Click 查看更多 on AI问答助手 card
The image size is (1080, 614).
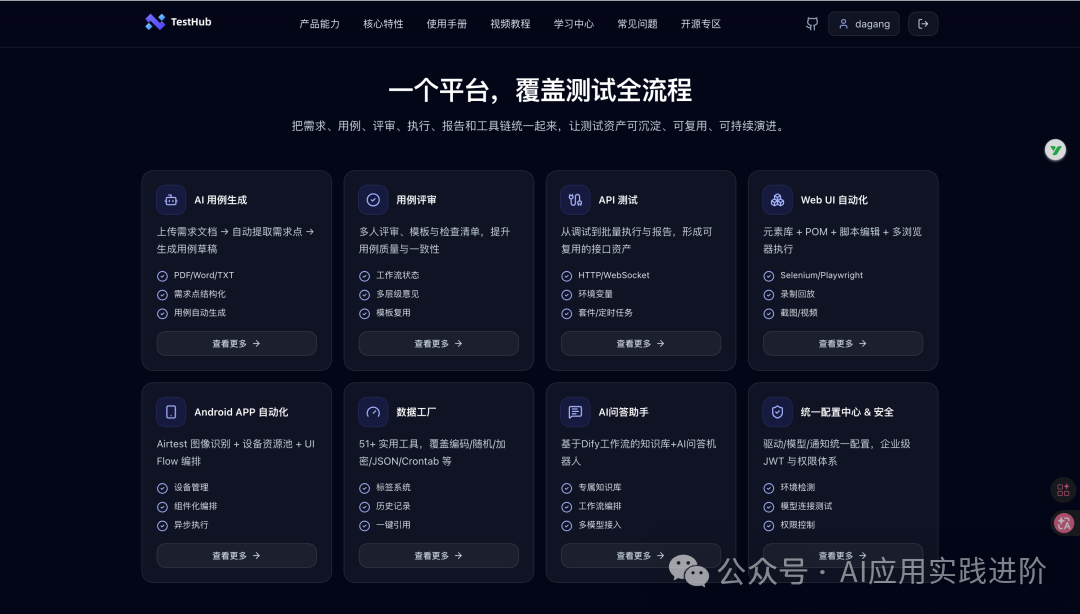pyautogui.click(x=641, y=555)
